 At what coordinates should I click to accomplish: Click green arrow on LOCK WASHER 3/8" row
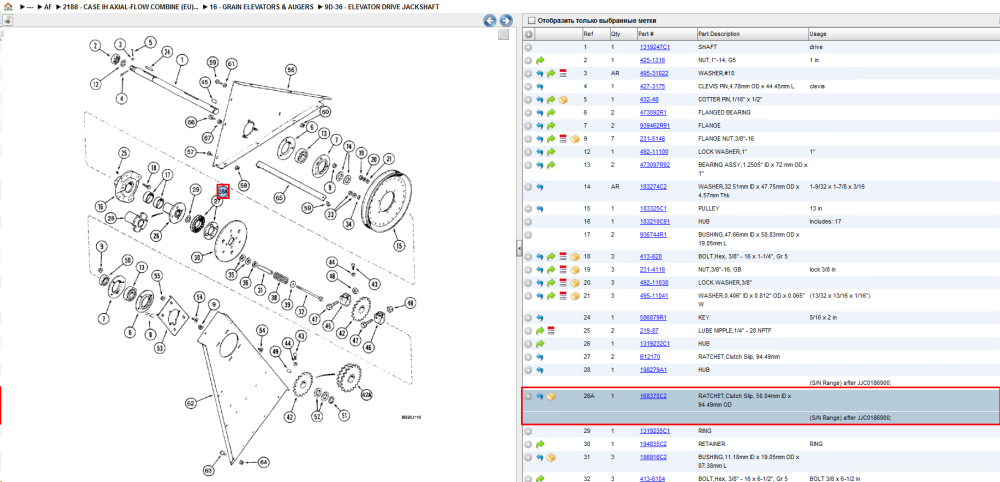pos(552,282)
